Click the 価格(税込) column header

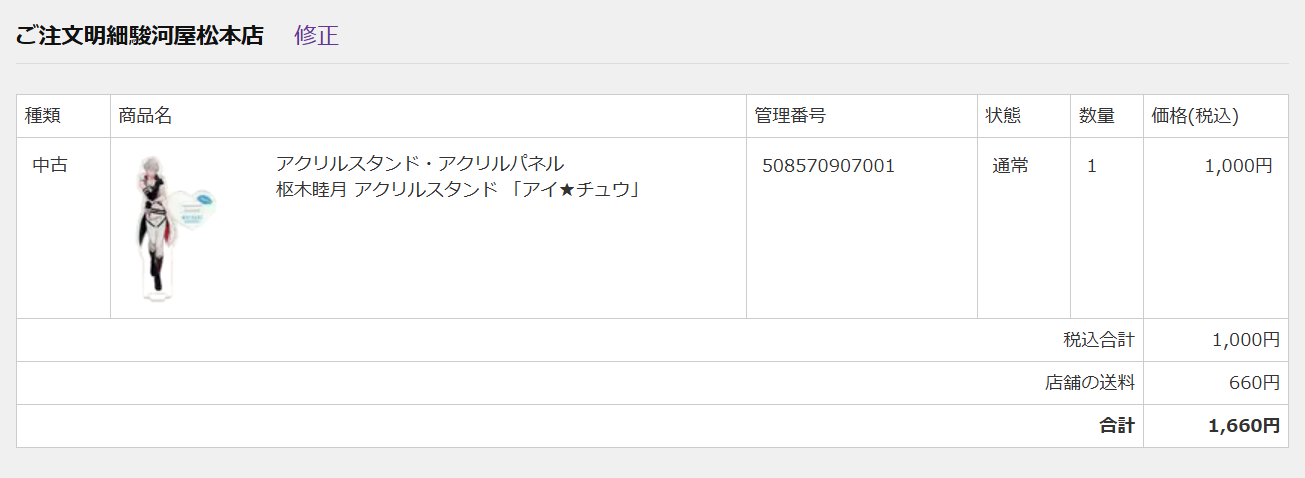1195,116
